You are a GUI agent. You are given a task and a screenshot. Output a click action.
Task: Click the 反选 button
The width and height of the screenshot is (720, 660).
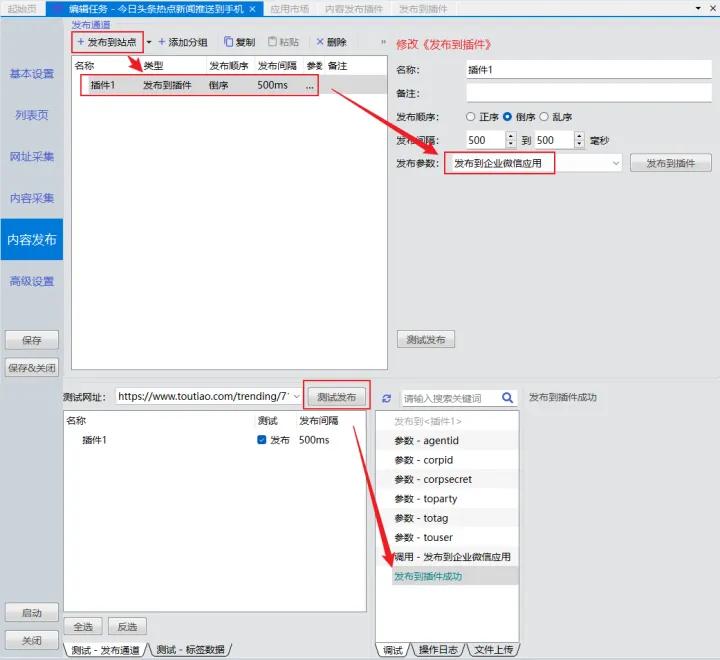(127, 626)
